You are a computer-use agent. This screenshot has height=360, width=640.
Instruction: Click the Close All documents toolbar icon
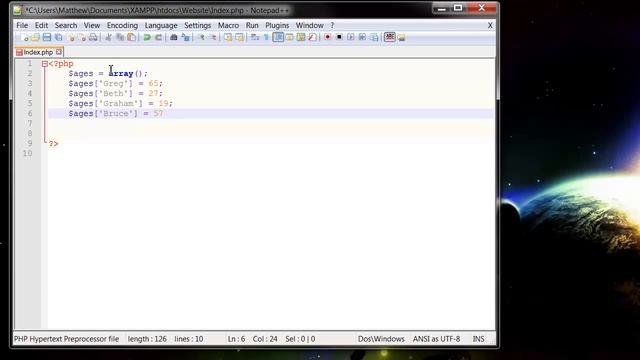pyautogui.click(x=82, y=38)
